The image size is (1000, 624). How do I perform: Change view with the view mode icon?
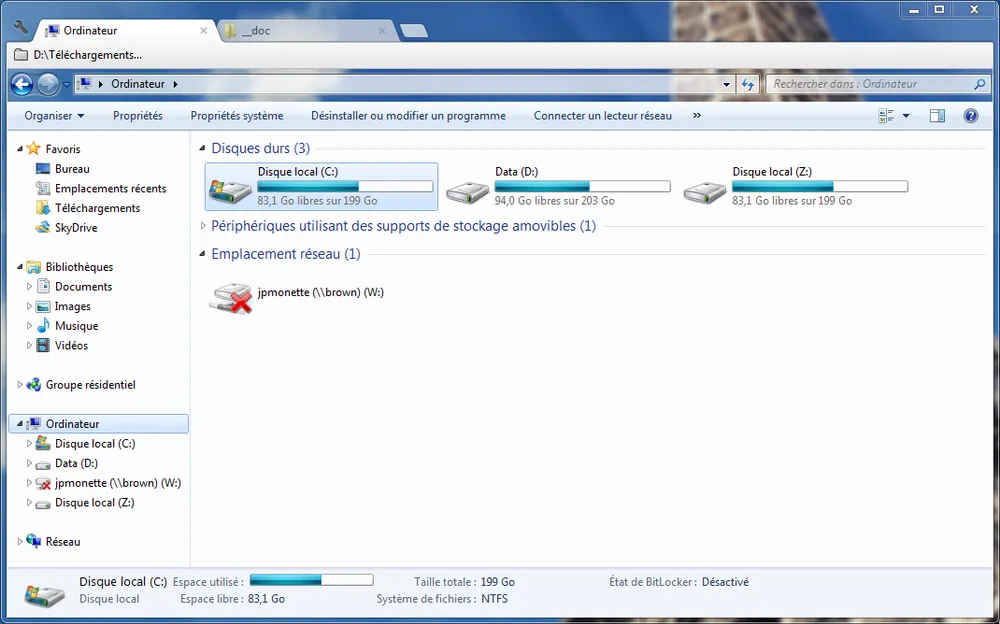[x=886, y=115]
